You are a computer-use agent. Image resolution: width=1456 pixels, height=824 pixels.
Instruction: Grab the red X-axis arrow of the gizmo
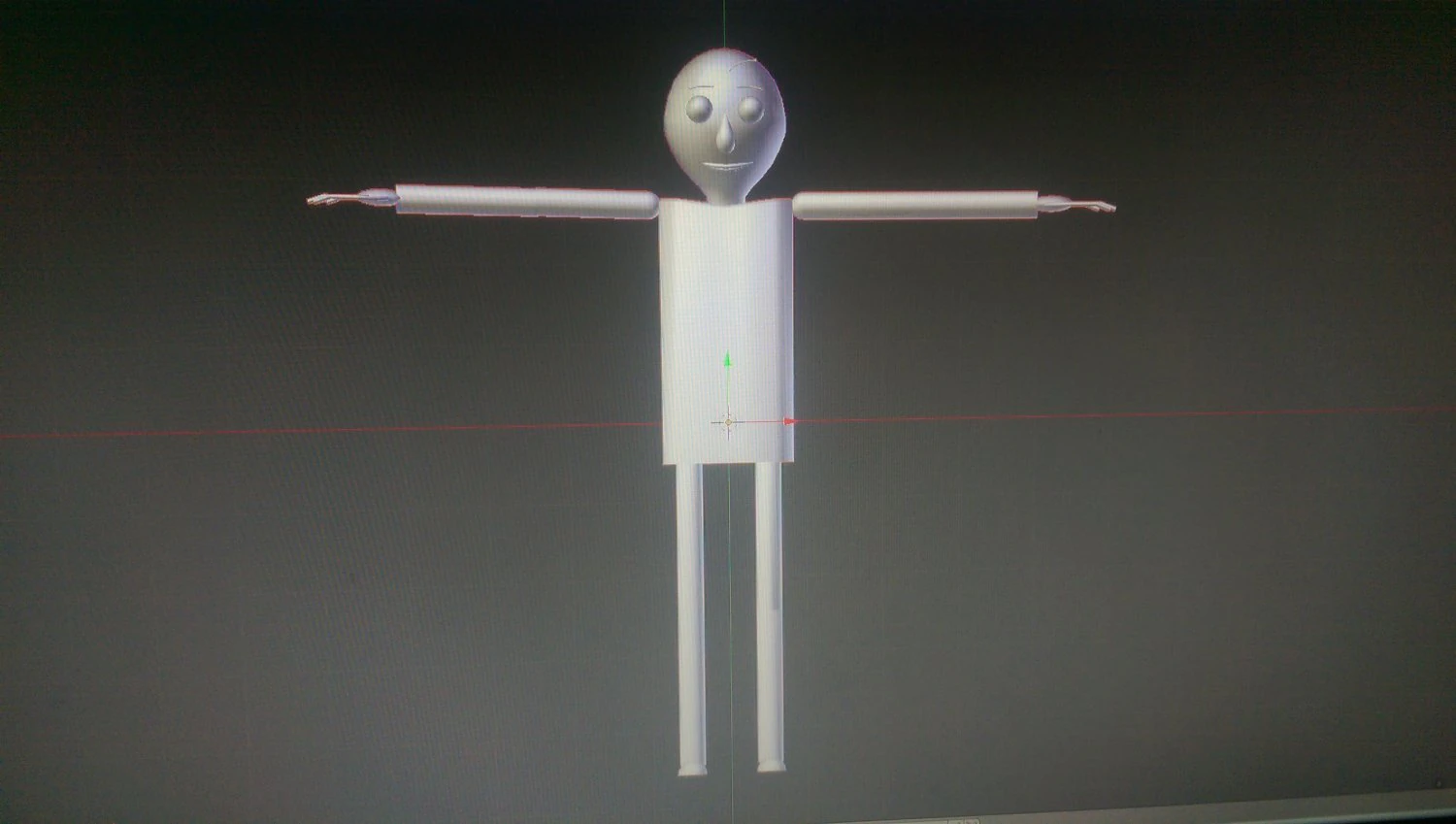789,421
